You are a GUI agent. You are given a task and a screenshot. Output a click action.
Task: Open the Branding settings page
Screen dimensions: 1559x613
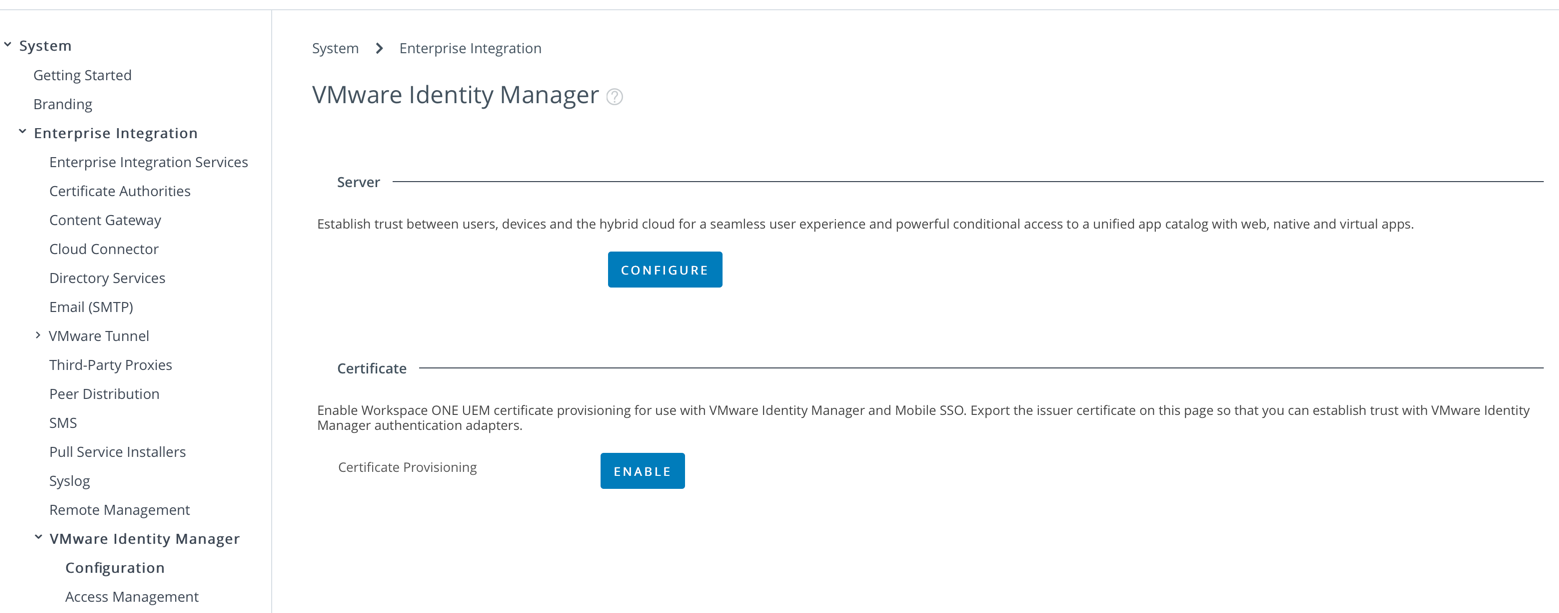click(62, 103)
